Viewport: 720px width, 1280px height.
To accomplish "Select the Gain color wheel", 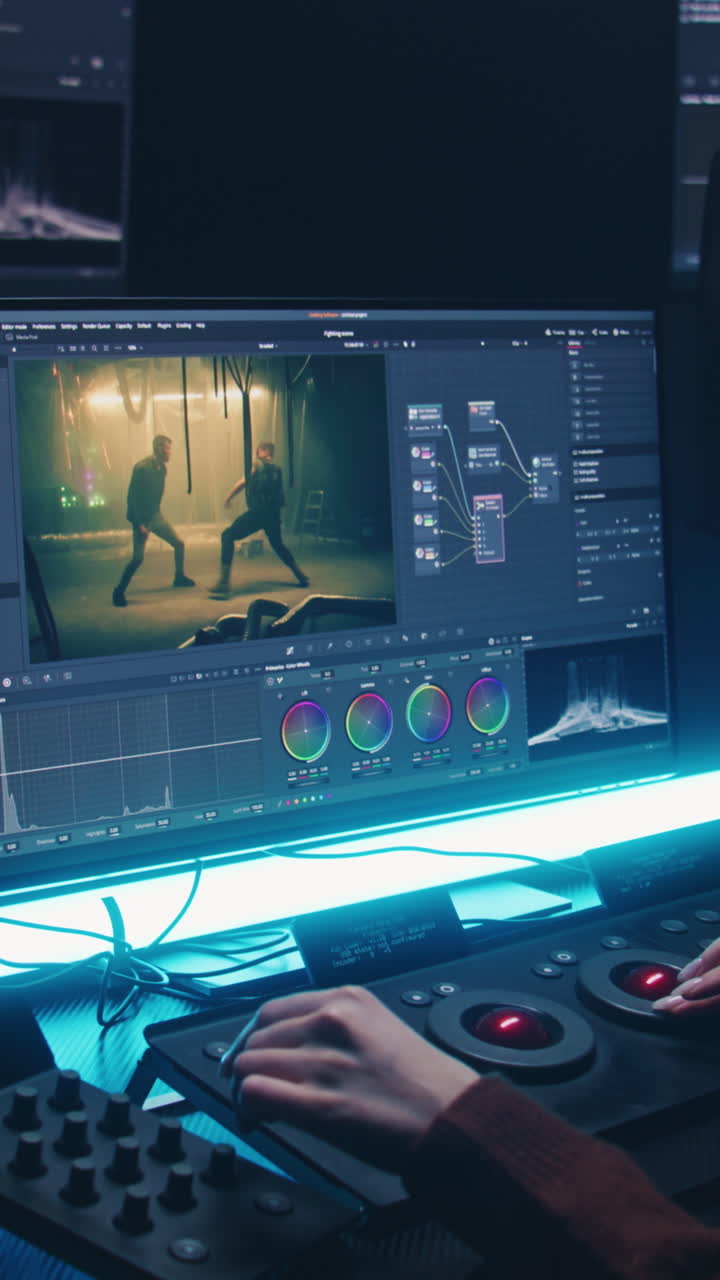I will 429,713.
